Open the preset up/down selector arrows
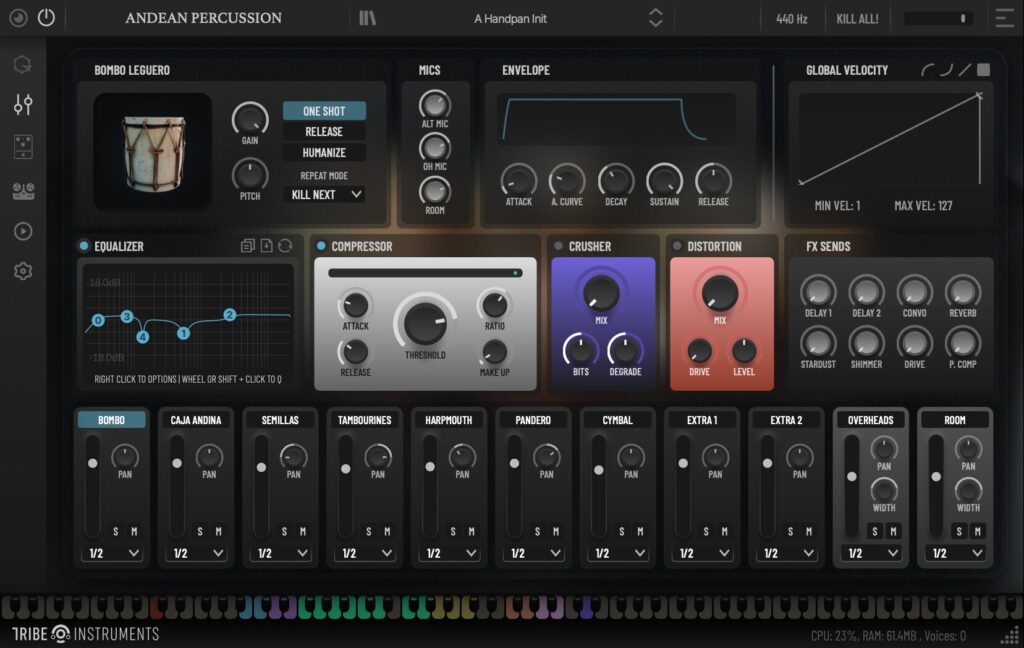The image size is (1024, 648). click(x=655, y=18)
